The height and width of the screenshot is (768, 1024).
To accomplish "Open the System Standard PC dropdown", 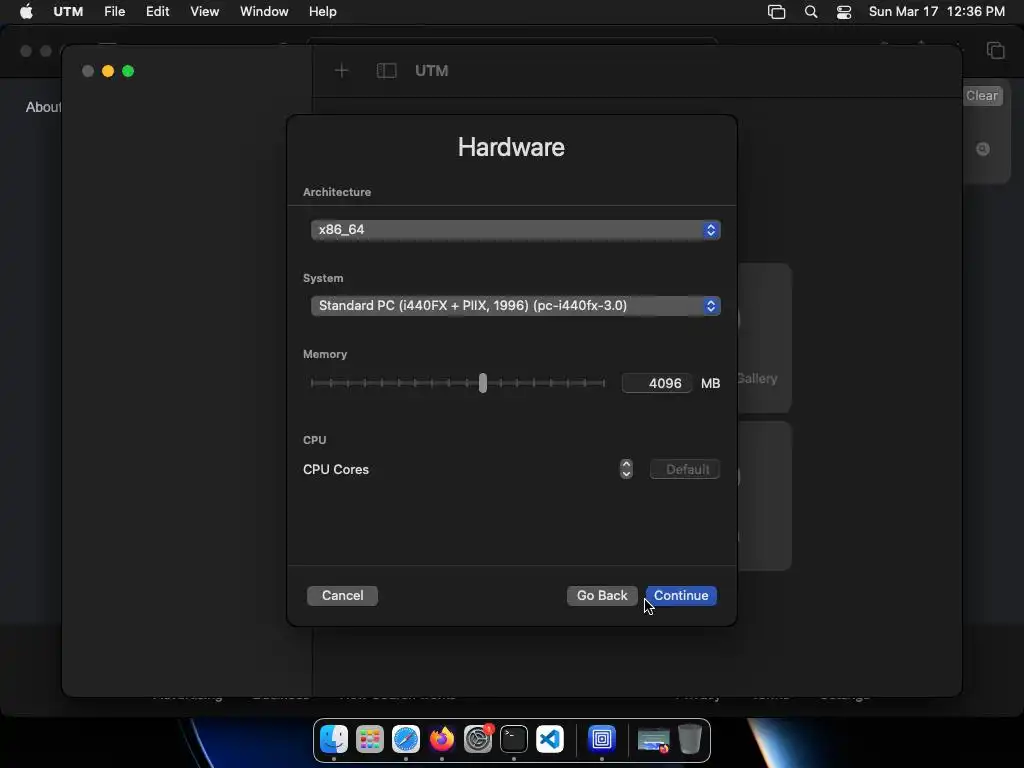I will [515, 306].
